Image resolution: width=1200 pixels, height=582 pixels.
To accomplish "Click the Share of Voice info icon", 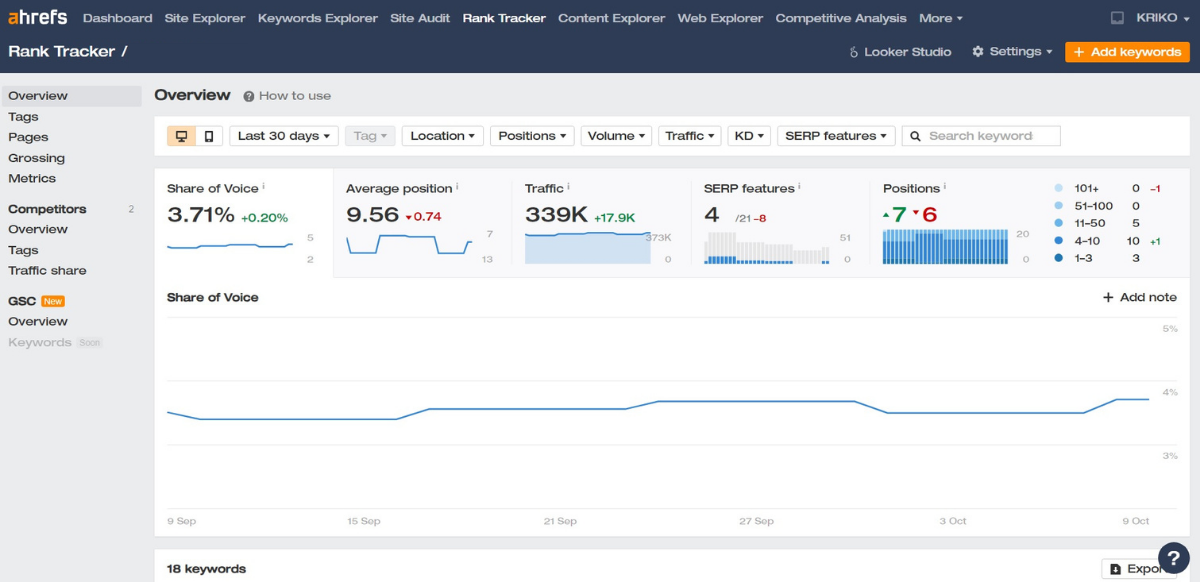I will [x=264, y=187].
